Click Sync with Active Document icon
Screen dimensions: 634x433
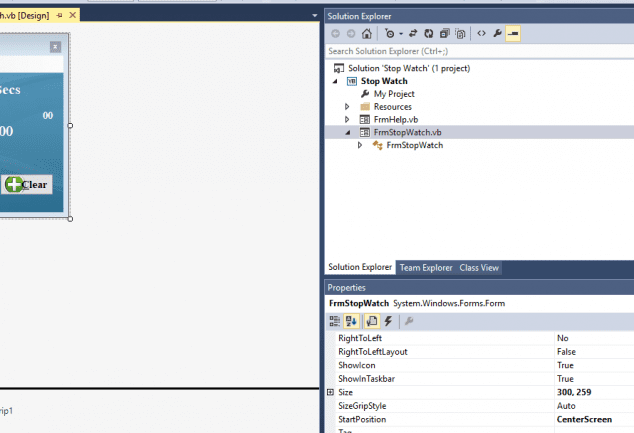[413, 33]
